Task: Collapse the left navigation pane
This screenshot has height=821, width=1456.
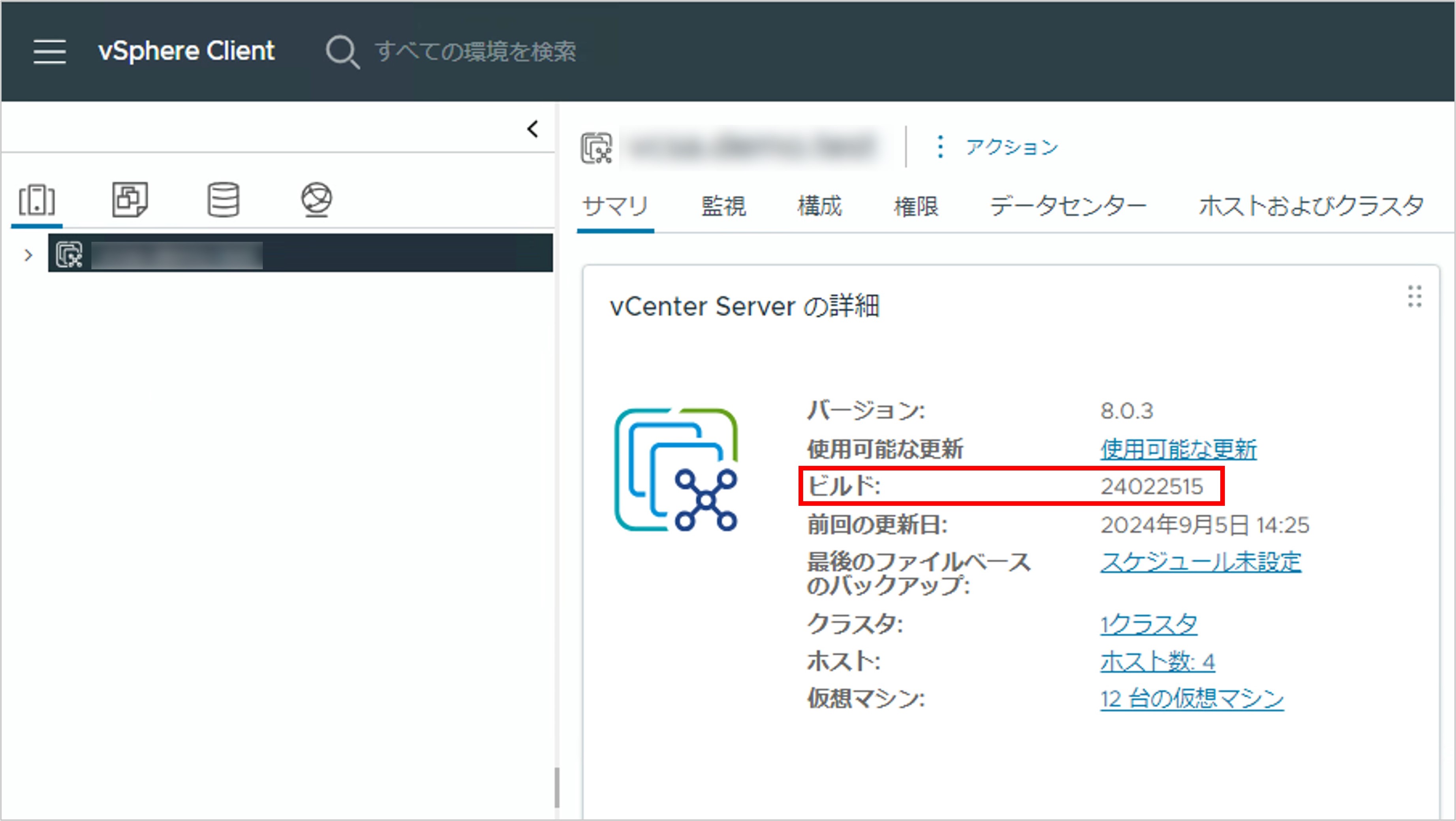Action: [x=532, y=129]
